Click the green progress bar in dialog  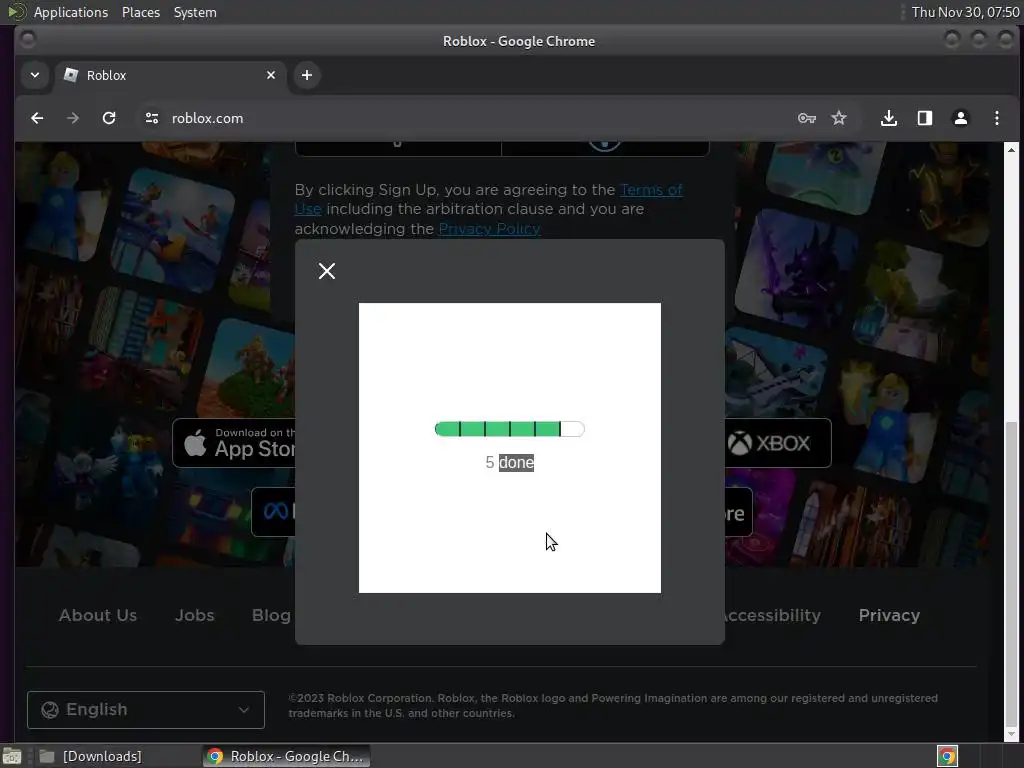click(x=509, y=429)
